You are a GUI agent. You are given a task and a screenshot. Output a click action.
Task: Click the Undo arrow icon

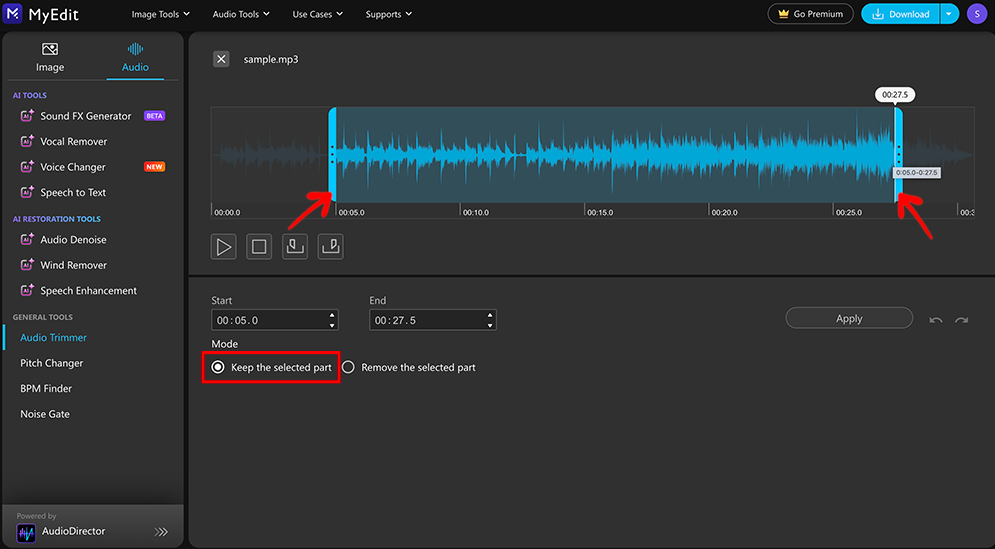[936, 320]
